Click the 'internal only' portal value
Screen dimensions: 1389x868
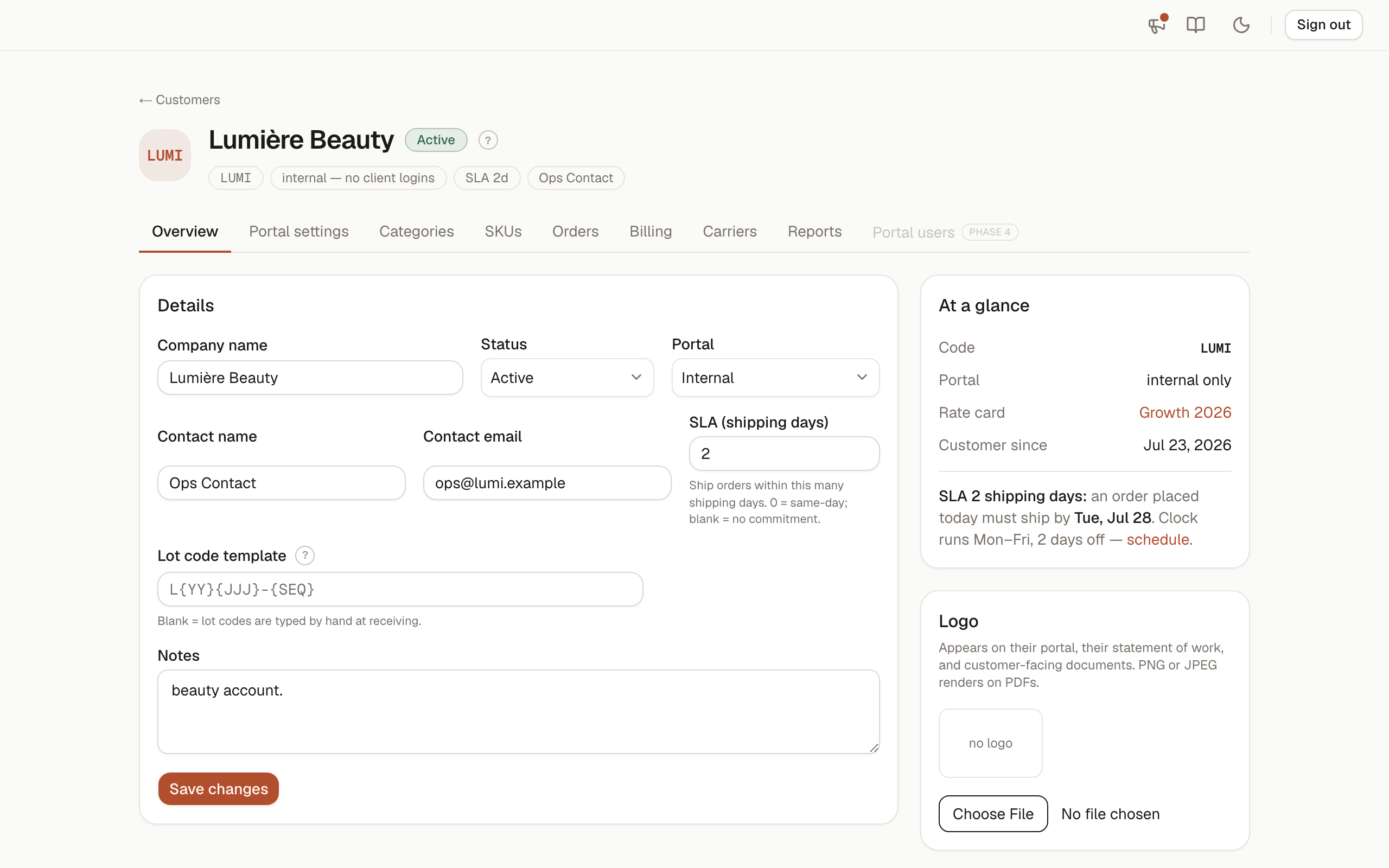(x=1189, y=380)
